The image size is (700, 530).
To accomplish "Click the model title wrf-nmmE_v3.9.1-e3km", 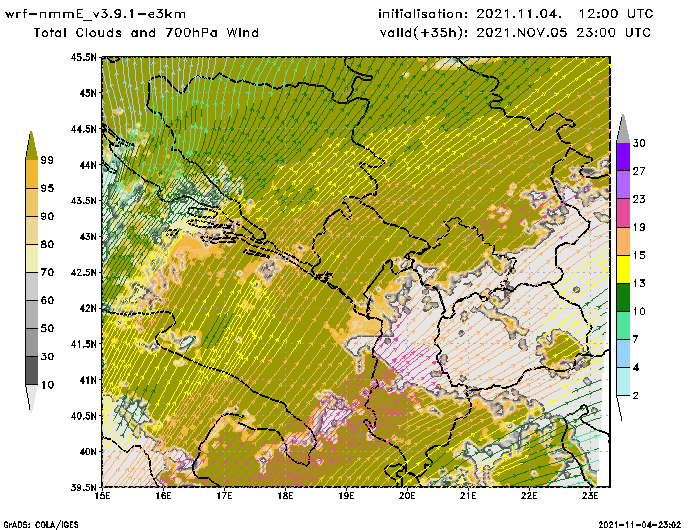I will coord(95,14).
